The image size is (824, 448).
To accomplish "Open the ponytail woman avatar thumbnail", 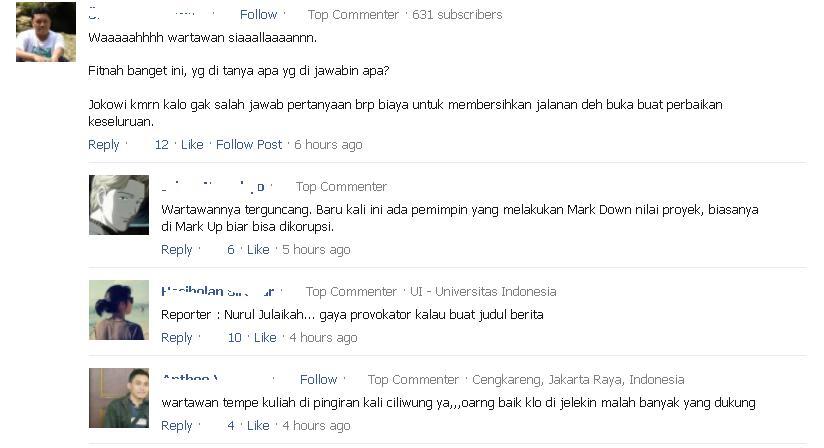I will tap(119, 310).
